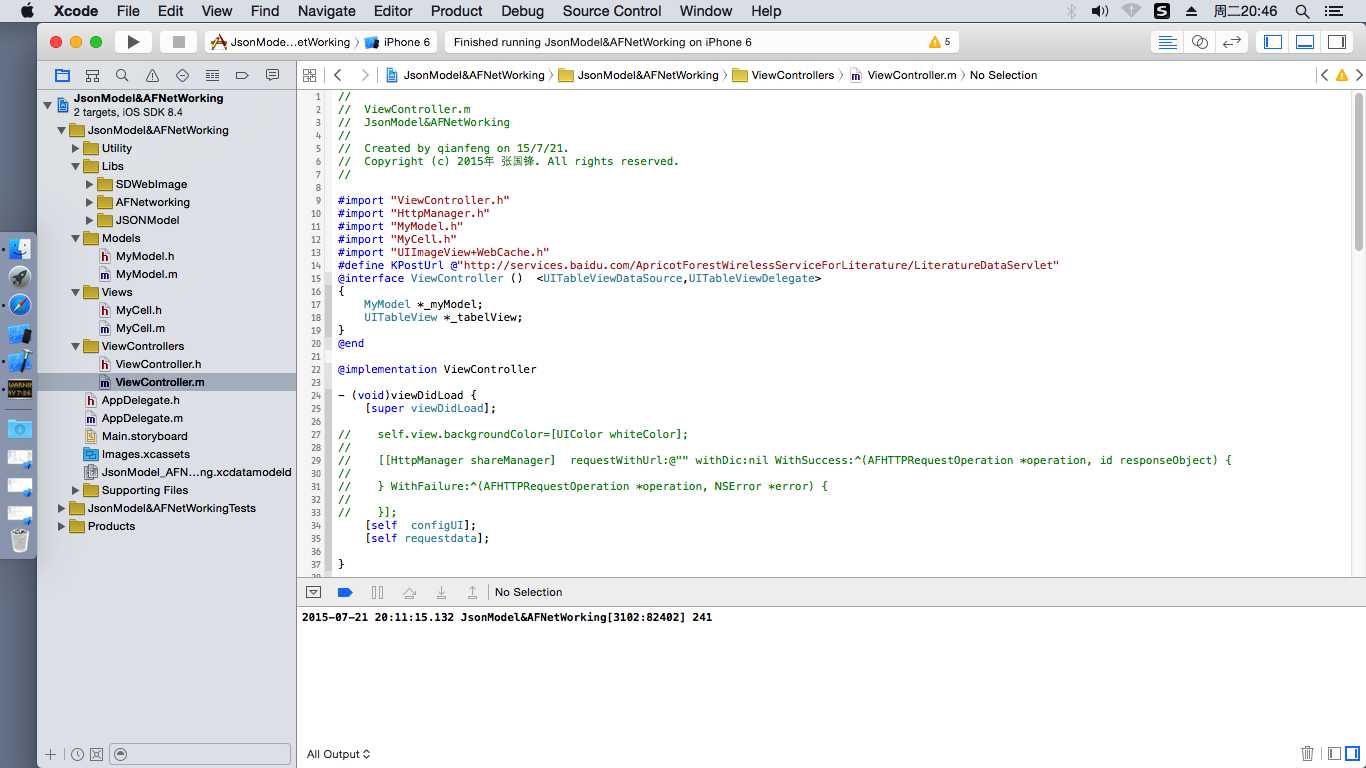The width and height of the screenshot is (1366, 768).
Task: Show only recent files filter
Action: click(77, 754)
